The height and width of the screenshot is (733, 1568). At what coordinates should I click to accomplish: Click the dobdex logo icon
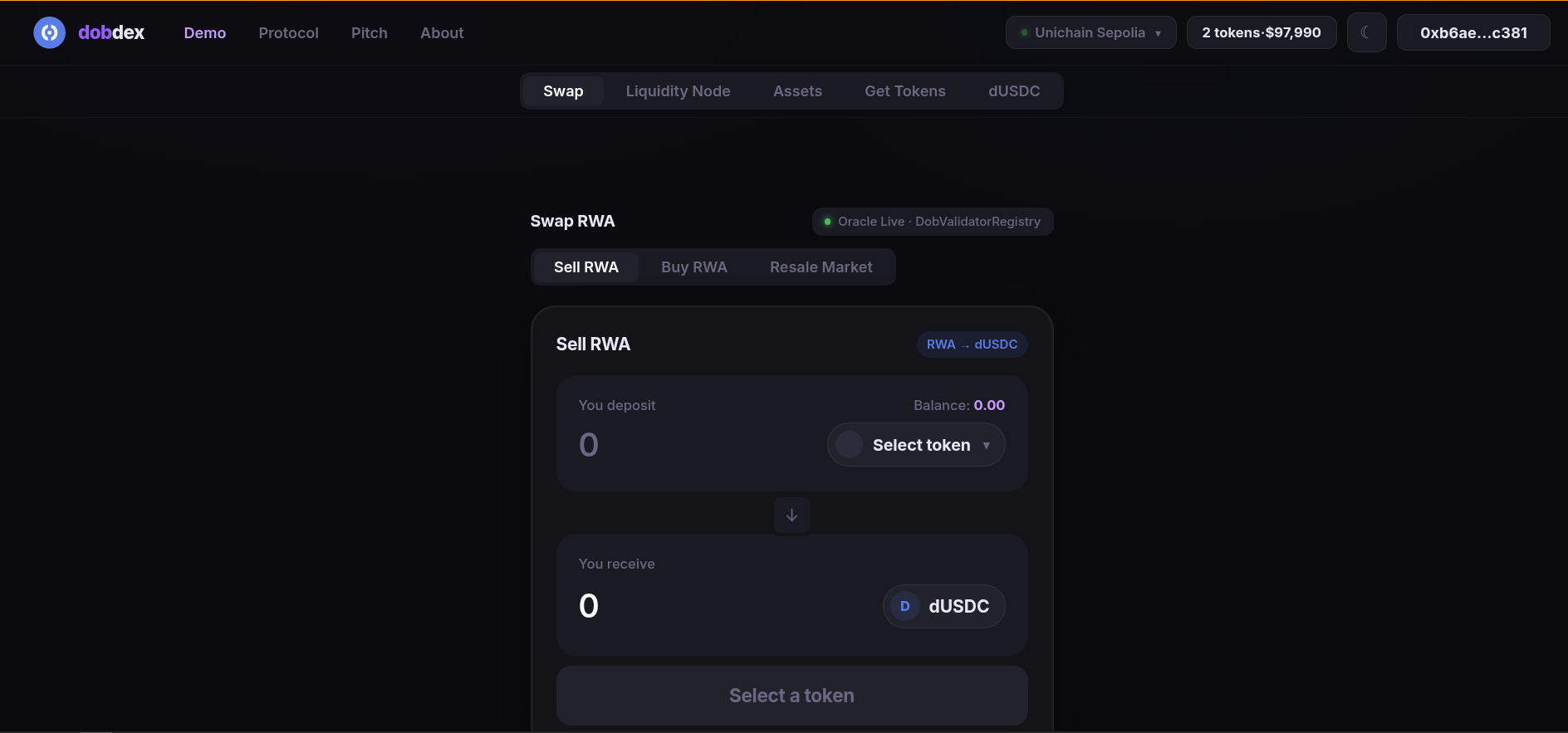click(49, 32)
